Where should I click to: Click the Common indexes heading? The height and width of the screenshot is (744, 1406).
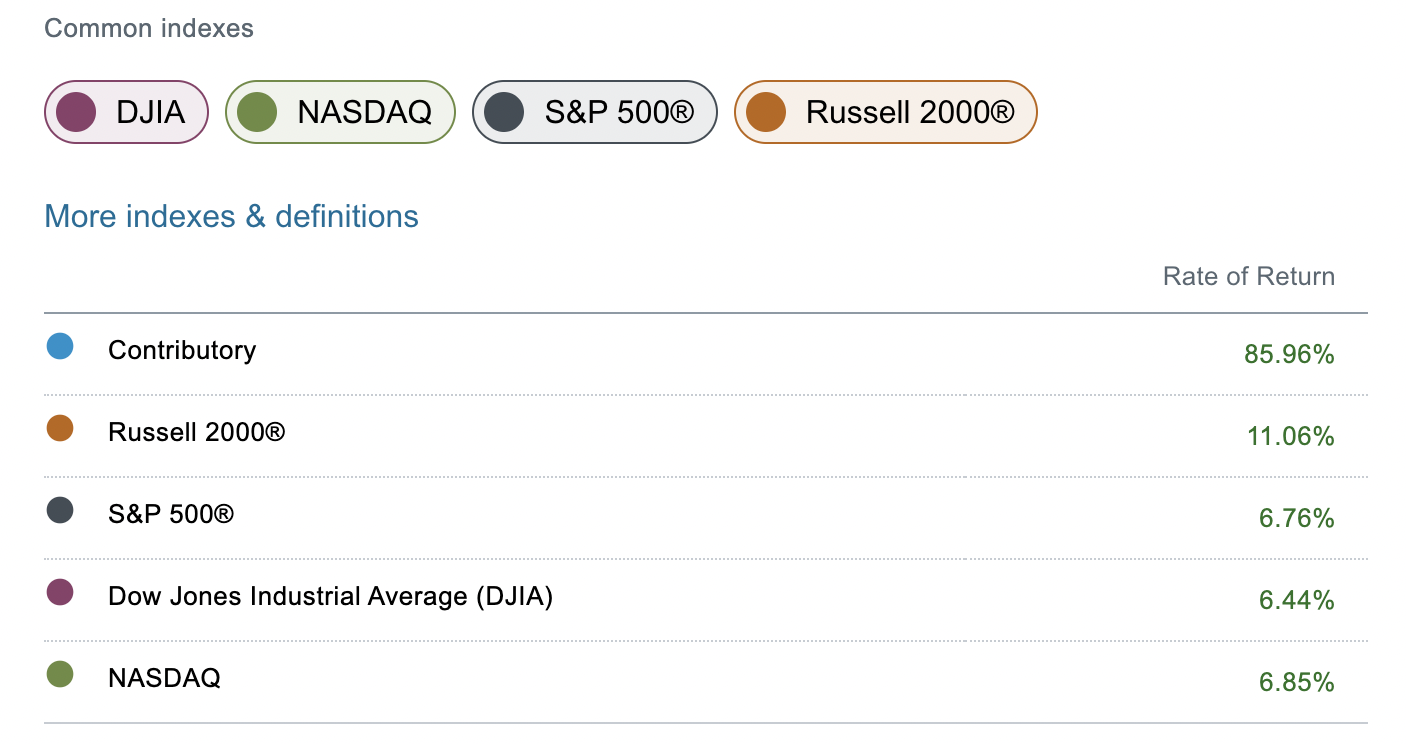tap(149, 28)
